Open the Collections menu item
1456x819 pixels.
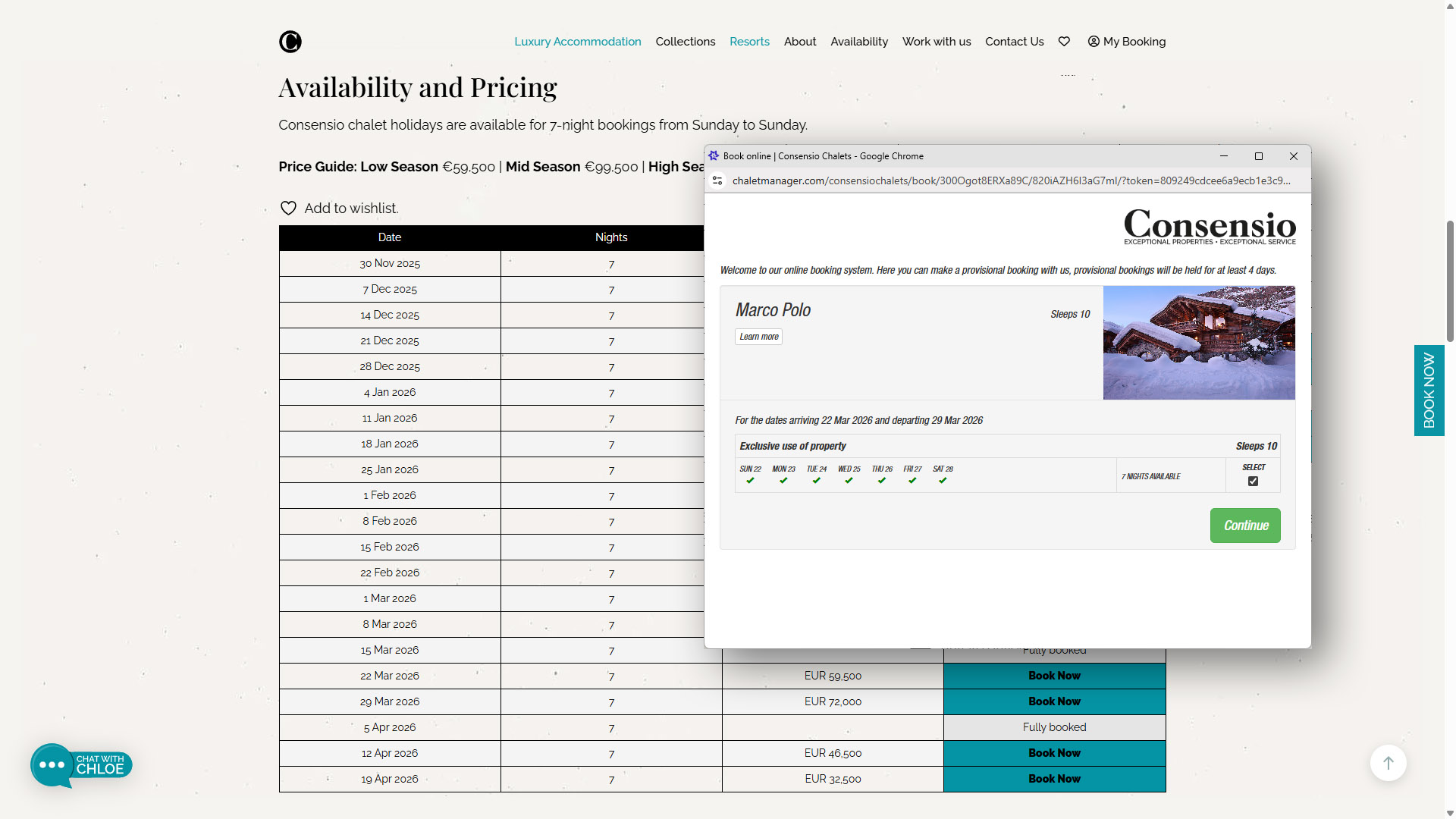pyautogui.click(x=686, y=42)
